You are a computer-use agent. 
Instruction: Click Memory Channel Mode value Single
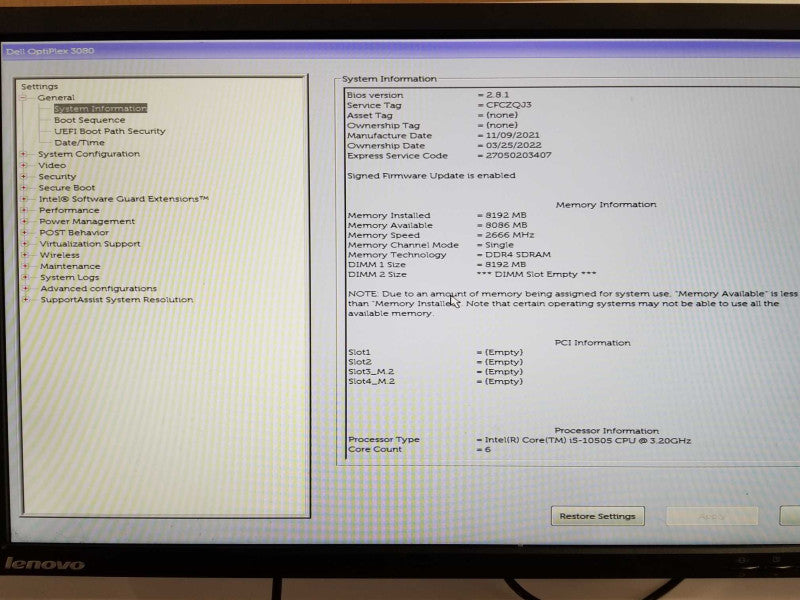[x=499, y=245]
